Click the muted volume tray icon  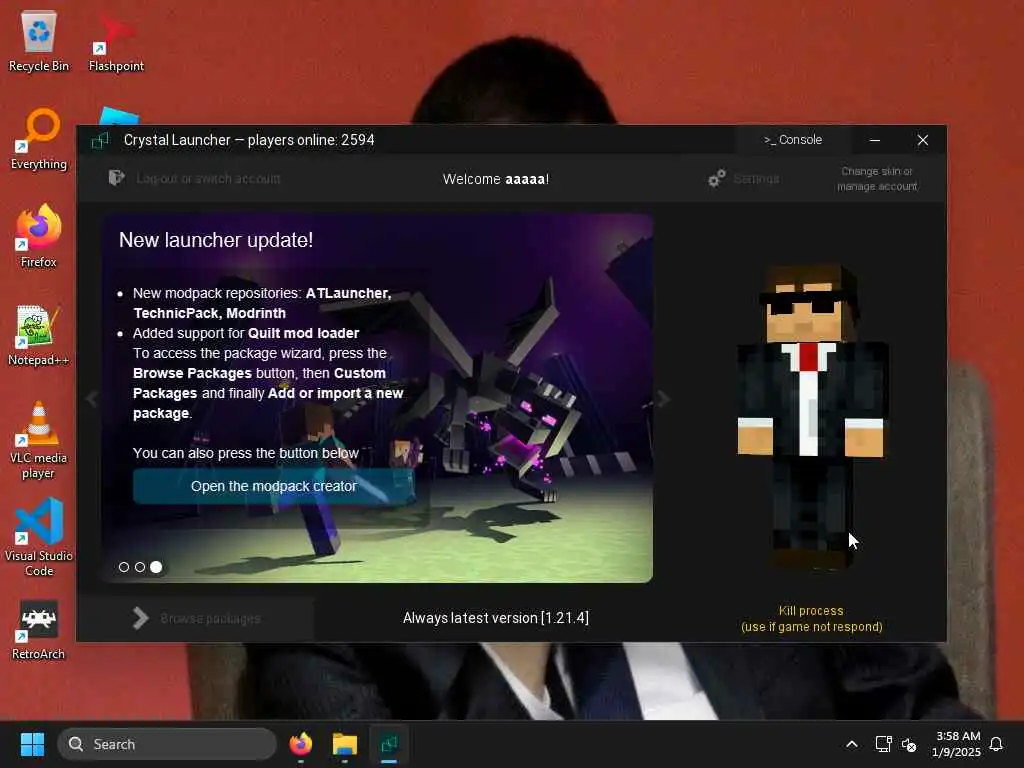pos(908,744)
